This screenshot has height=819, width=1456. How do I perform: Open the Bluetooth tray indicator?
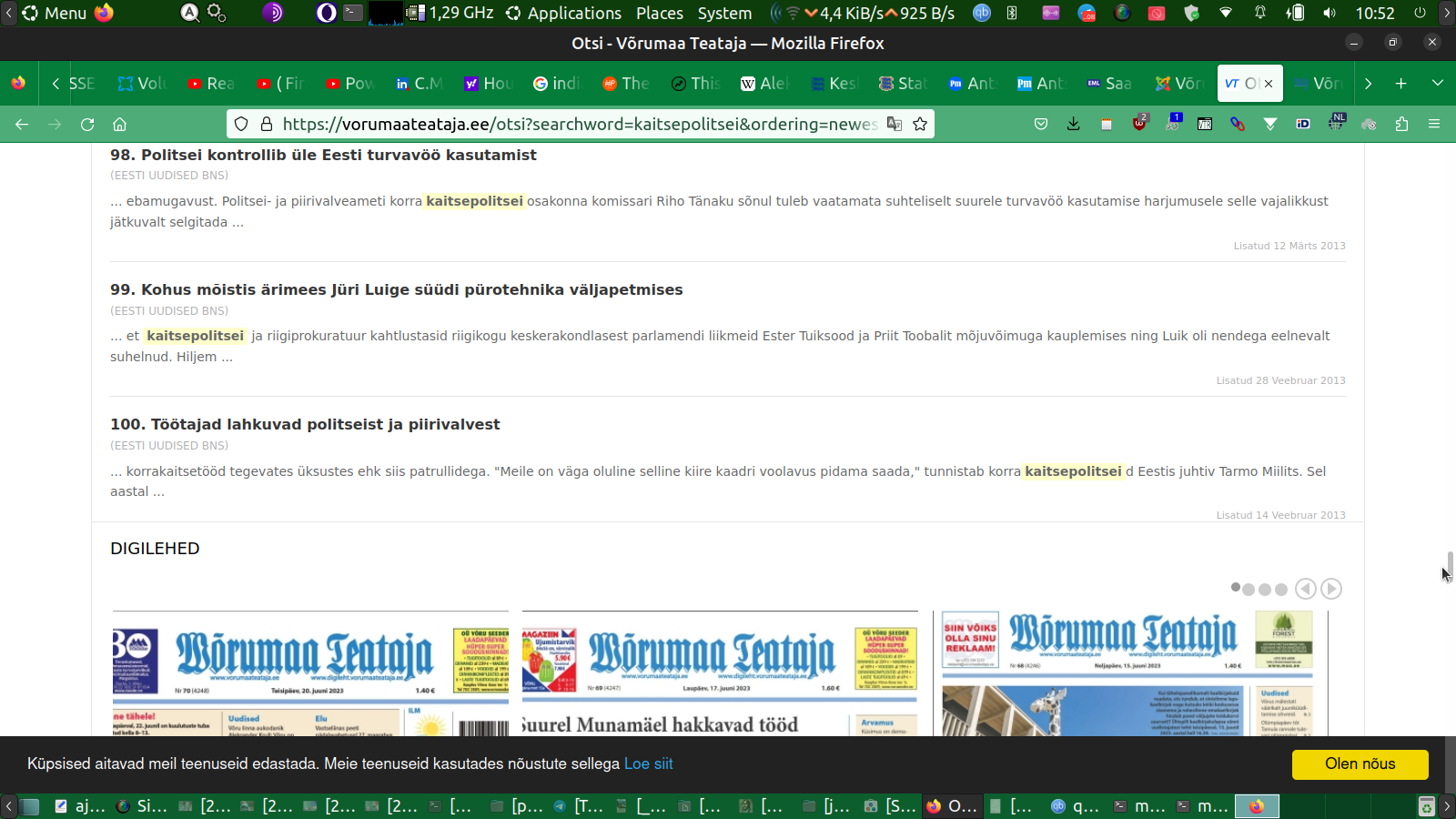[1012, 13]
